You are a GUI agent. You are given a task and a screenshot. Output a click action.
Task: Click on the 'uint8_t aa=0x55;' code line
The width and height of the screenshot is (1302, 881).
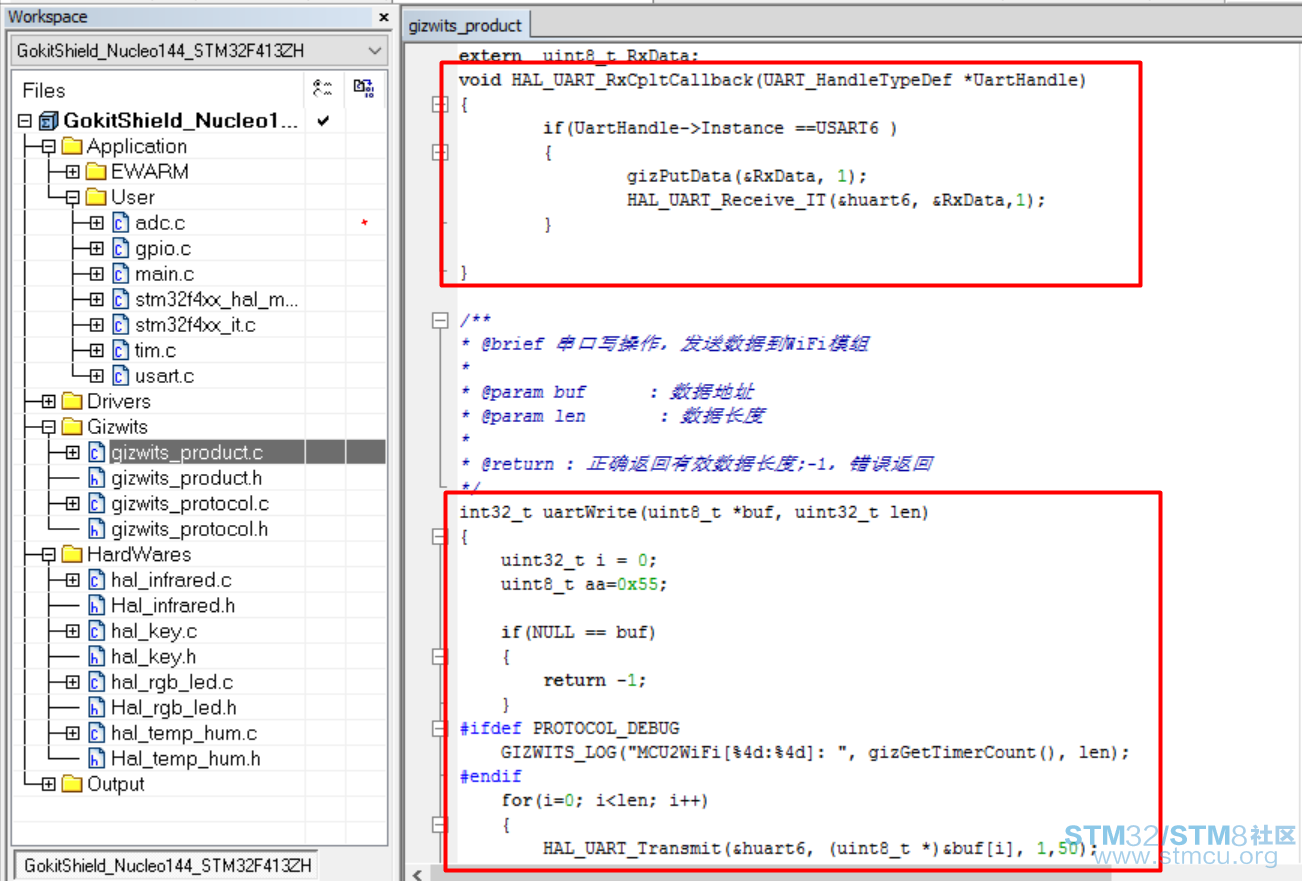584,584
